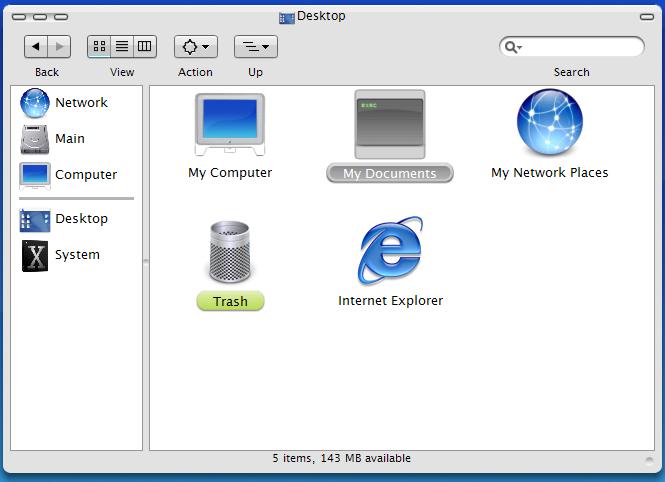Viewport: 665px width, 482px height.
Task: Switch to list view
Action: (x=122, y=46)
